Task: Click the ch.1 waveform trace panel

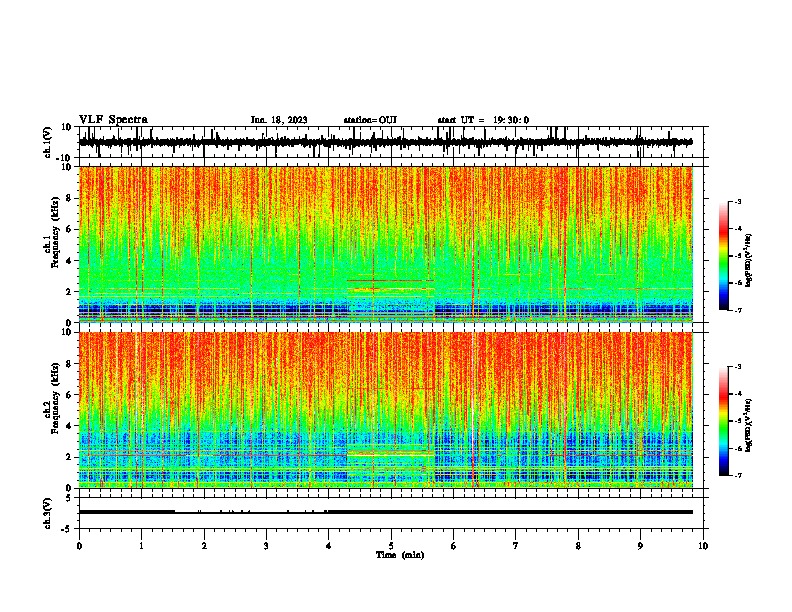Action: 391,142
